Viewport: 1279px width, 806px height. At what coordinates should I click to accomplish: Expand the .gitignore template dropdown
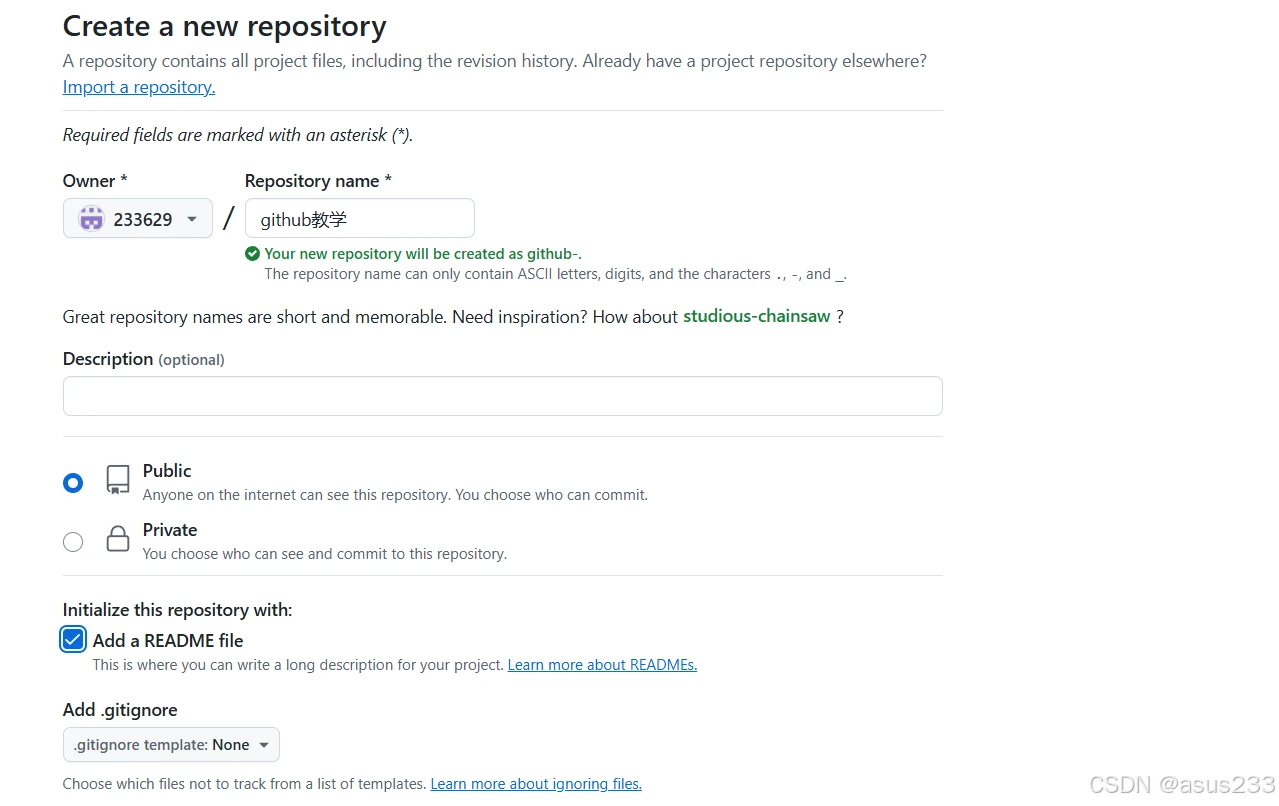tap(171, 745)
